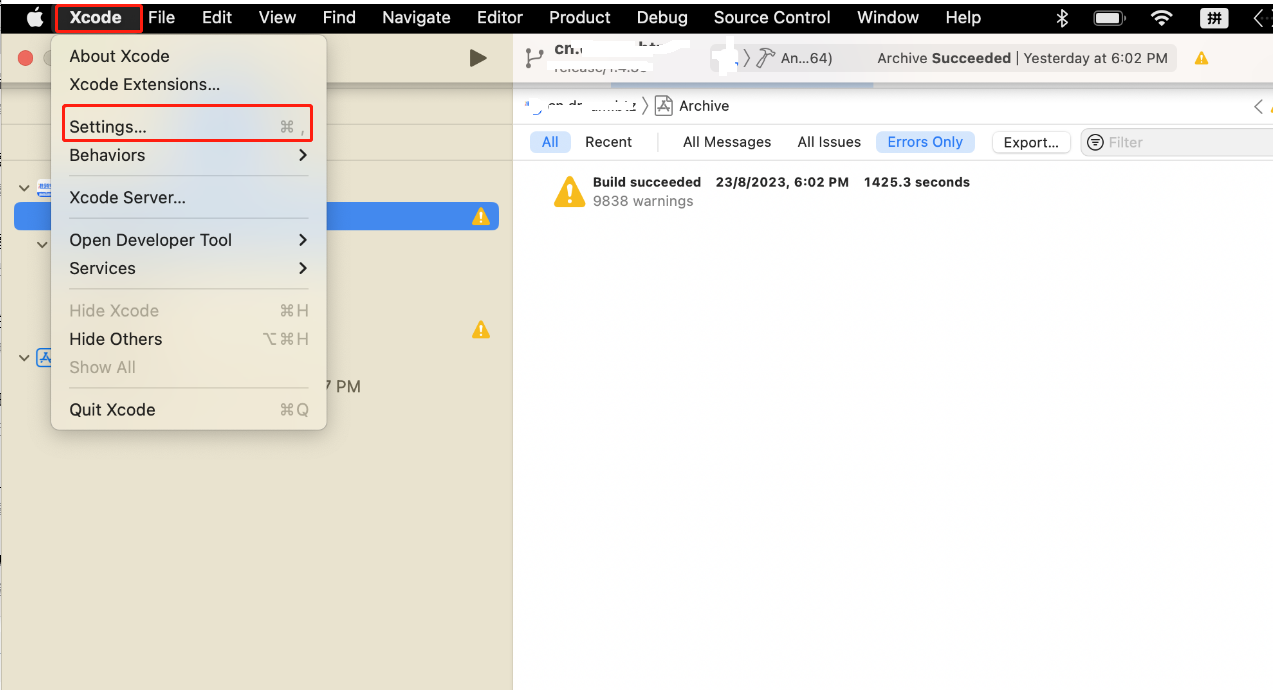Click the Build succeeded log entry title
The height and width of the screenshot is (690, 1273).
[x=647, y=182]
